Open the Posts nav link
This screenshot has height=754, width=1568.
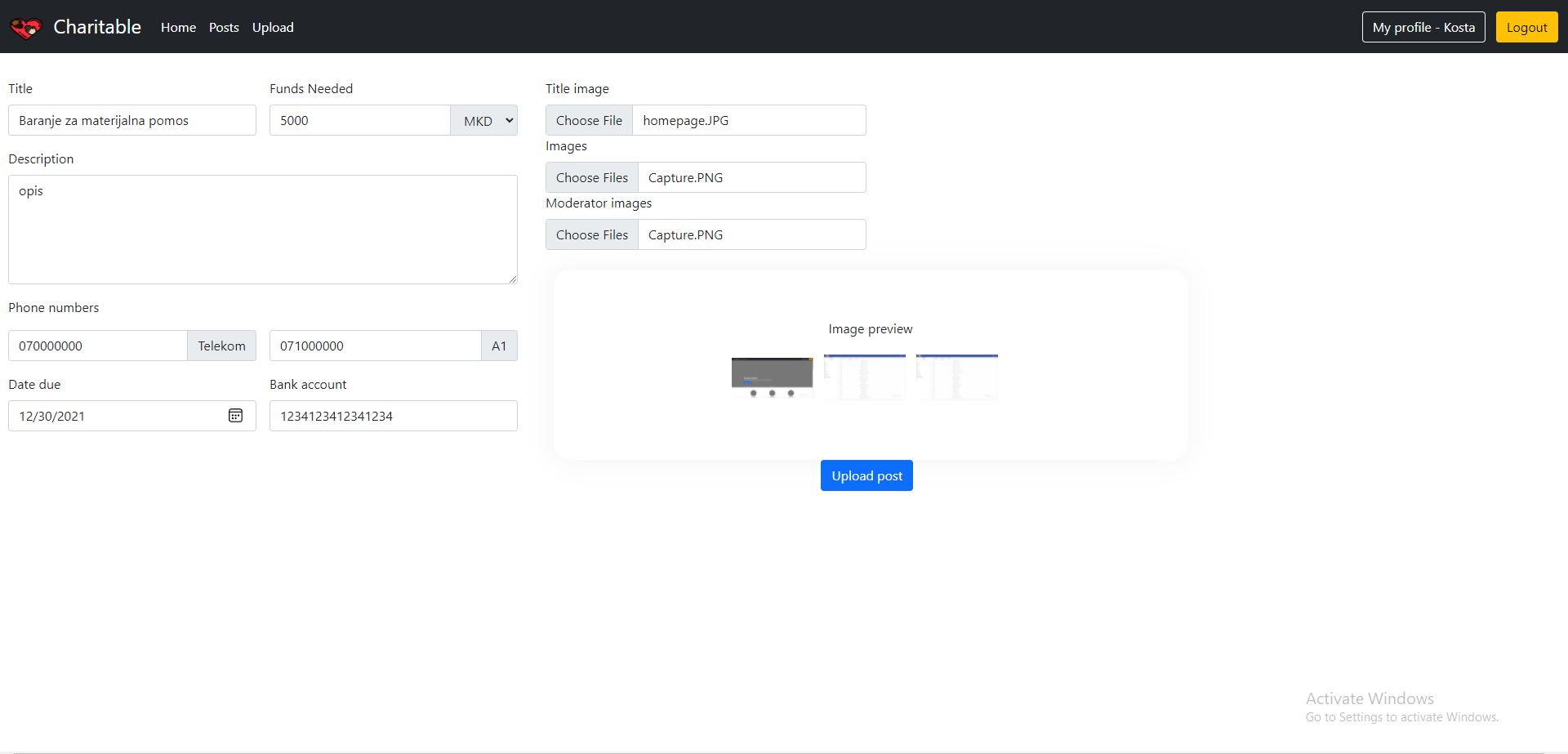224,28
